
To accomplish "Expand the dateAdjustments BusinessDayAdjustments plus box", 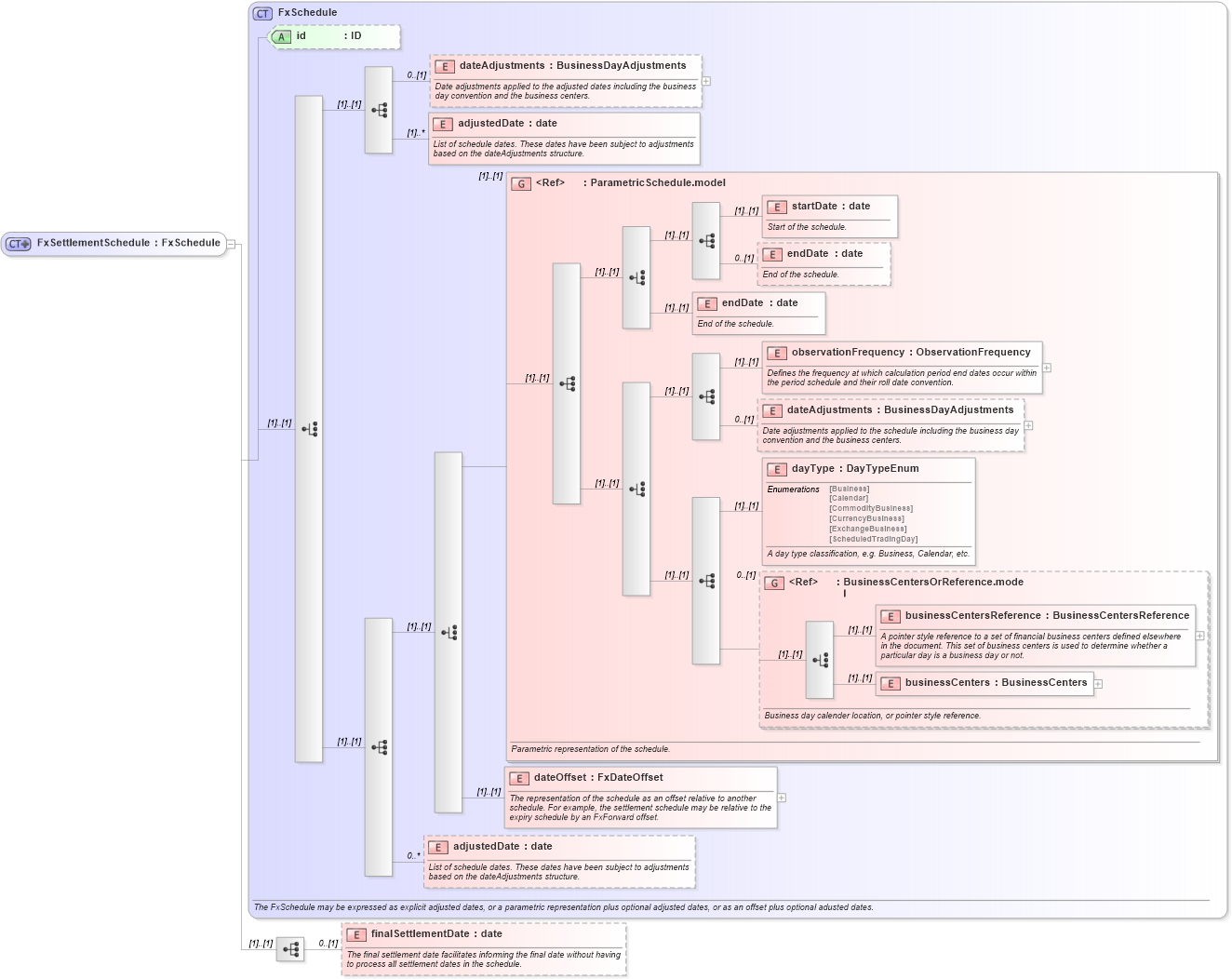I will click(x=705, y=81).
